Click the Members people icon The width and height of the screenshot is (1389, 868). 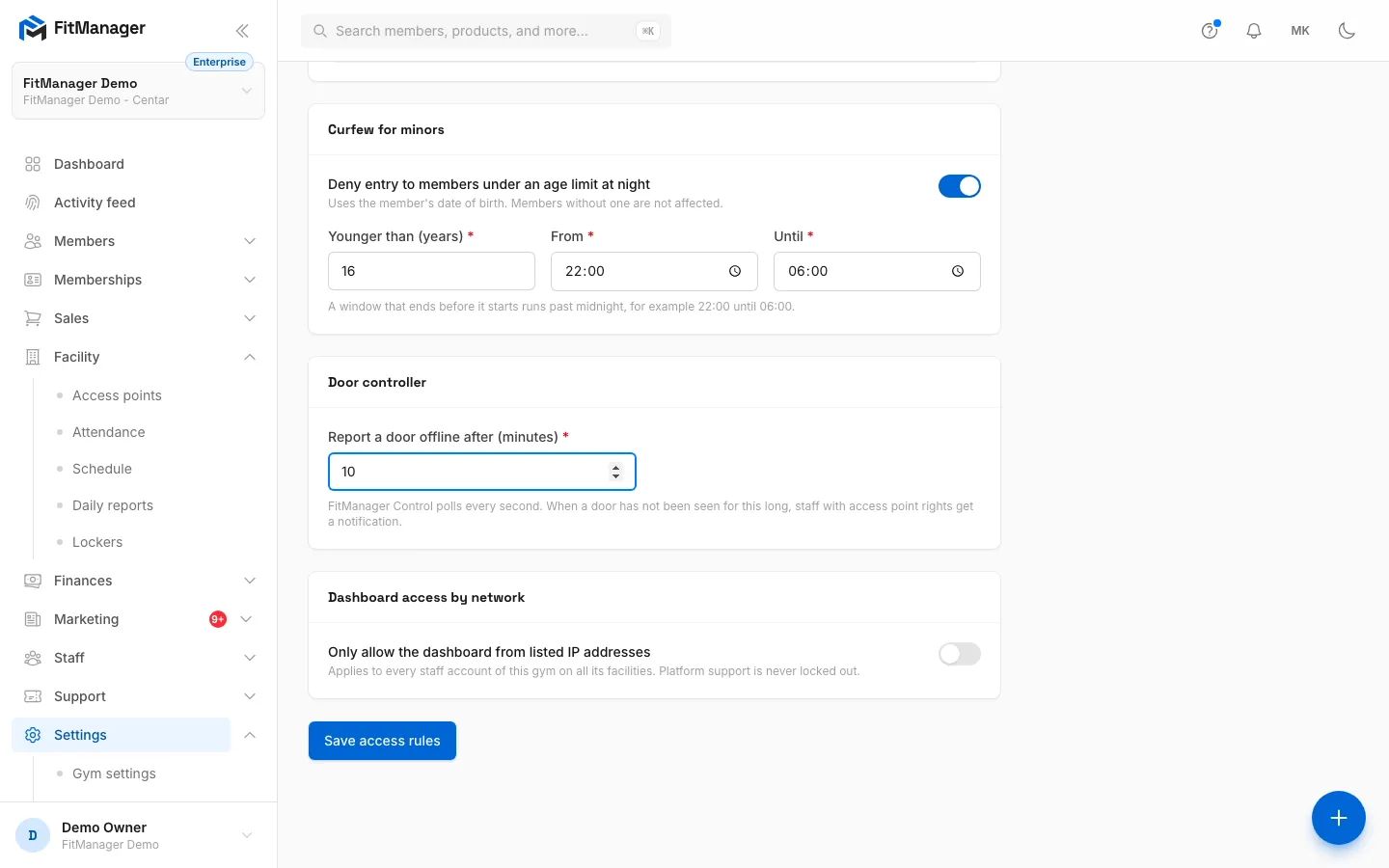(33, 241)
